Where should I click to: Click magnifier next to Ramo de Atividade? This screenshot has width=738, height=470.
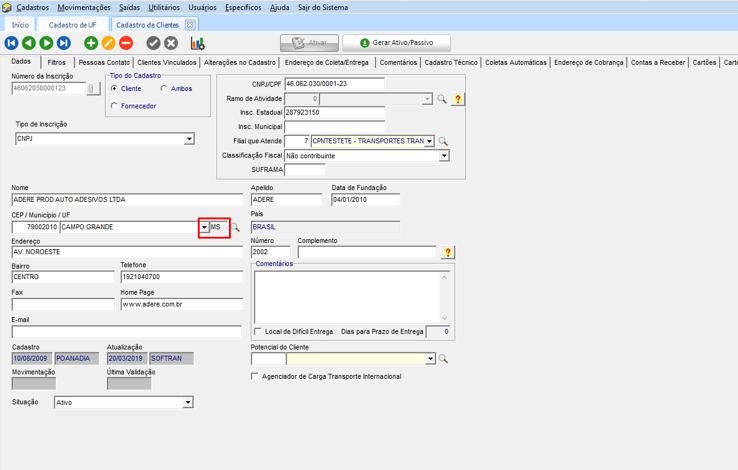pos(442,99)
